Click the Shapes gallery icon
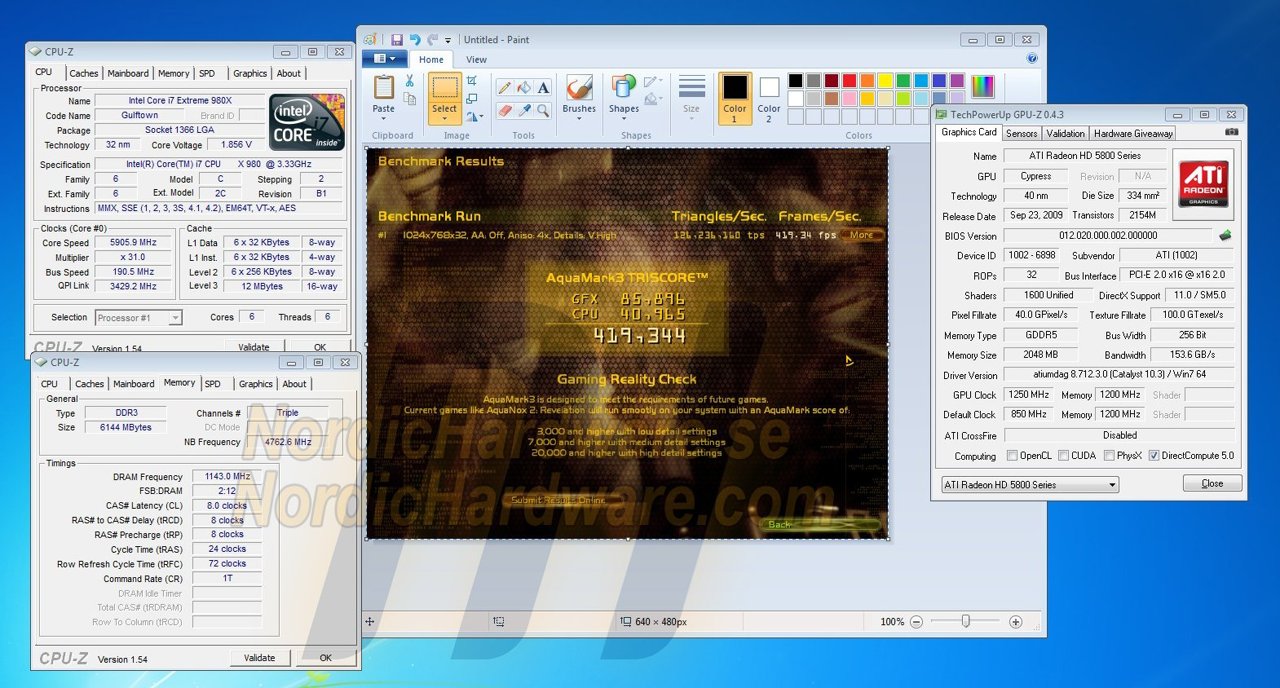 point(624,87)
